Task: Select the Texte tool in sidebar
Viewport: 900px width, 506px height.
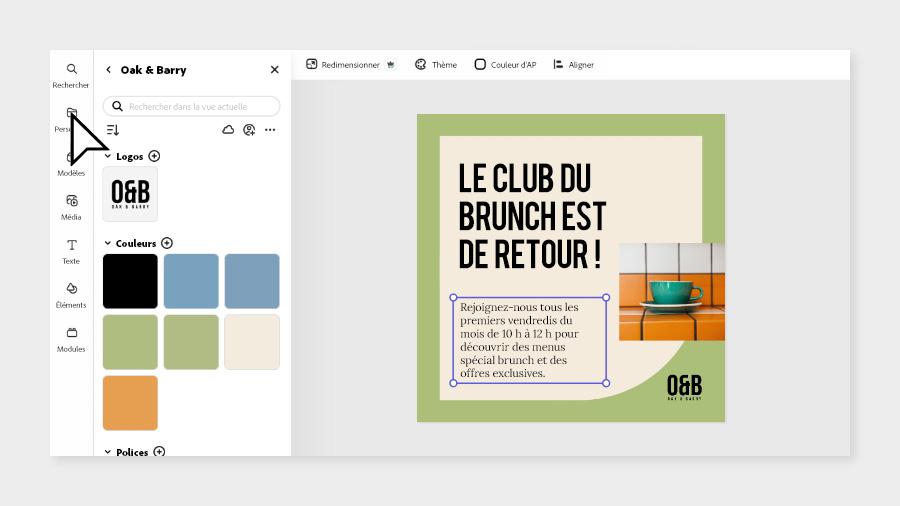Action: coord(71,251)
